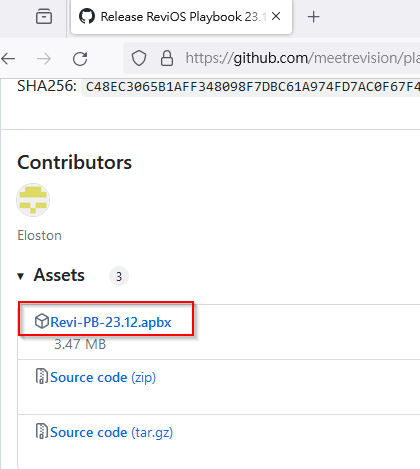Image resolution: width=420 pixels, height=469 pixels.
Task: Open the Firefox View icon
Action: pyautogui.click(x=44, y=16)
